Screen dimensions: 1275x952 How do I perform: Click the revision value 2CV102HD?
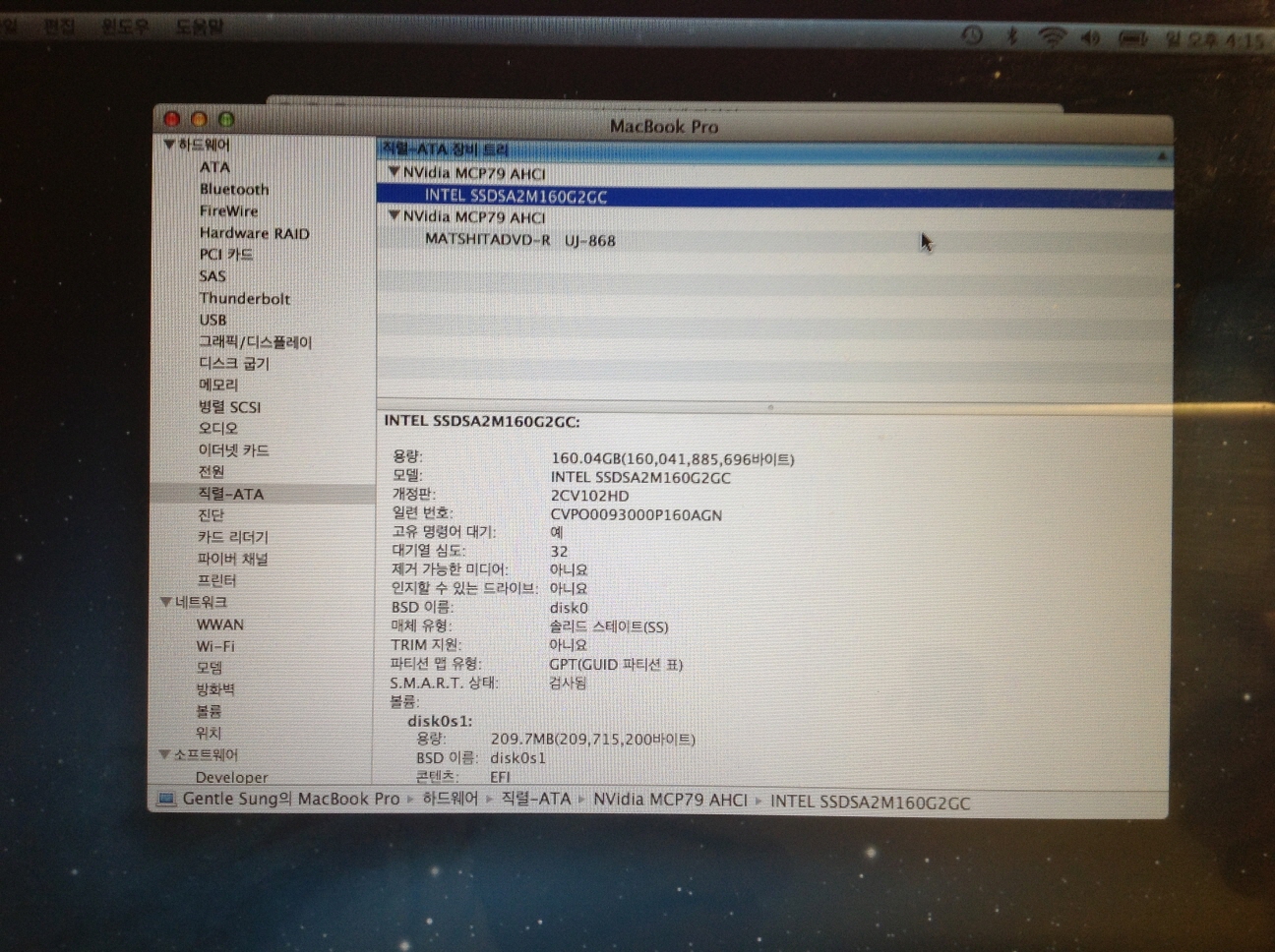point(589,496)
